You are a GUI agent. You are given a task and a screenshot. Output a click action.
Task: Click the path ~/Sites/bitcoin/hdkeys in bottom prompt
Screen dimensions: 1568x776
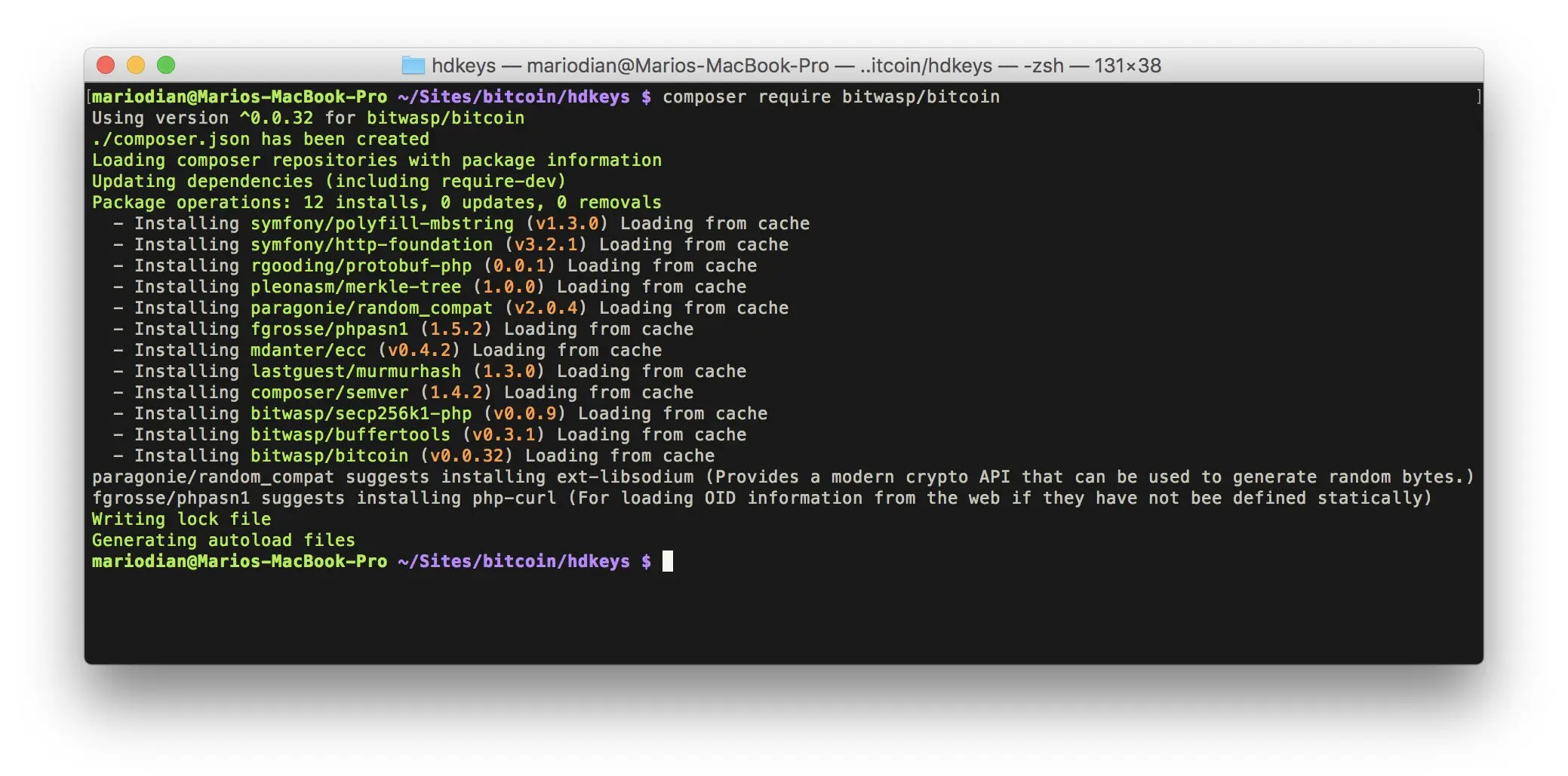coord(514,561)
